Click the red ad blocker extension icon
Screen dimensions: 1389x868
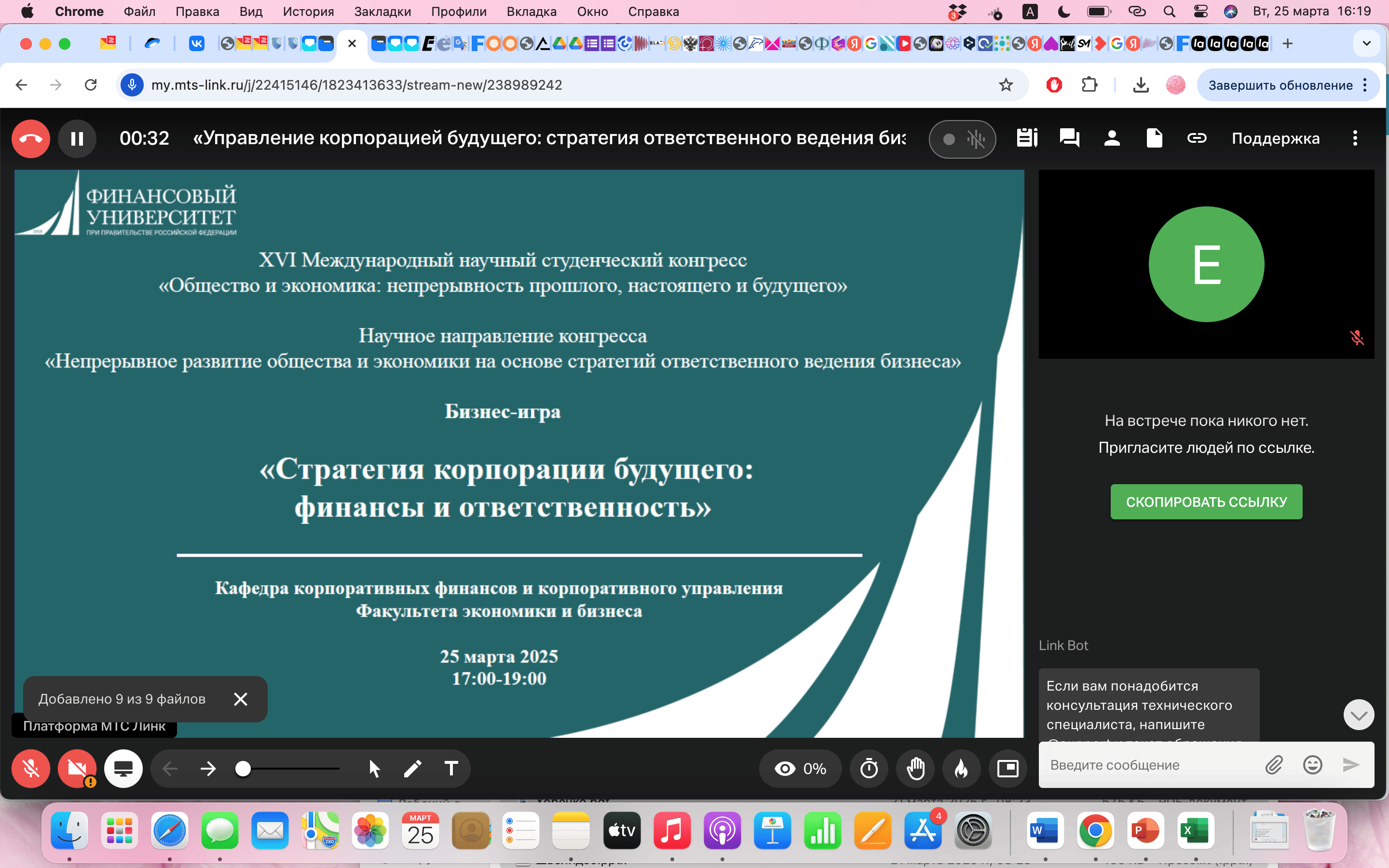coord(1054,85)
